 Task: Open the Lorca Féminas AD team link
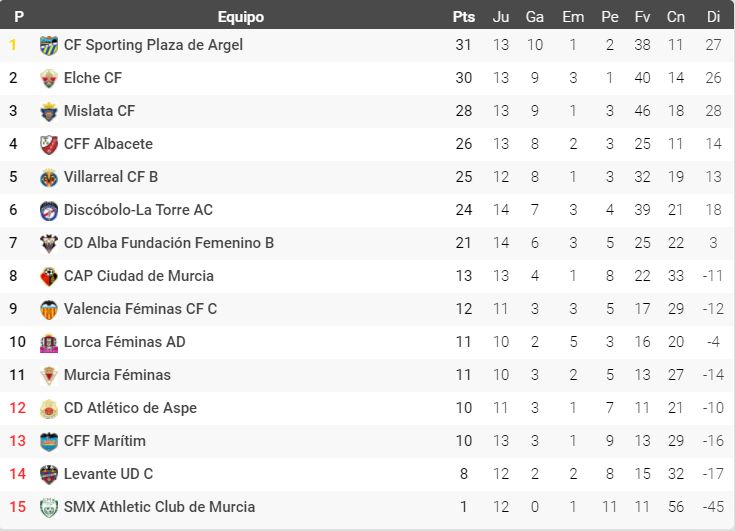[126, 342]
